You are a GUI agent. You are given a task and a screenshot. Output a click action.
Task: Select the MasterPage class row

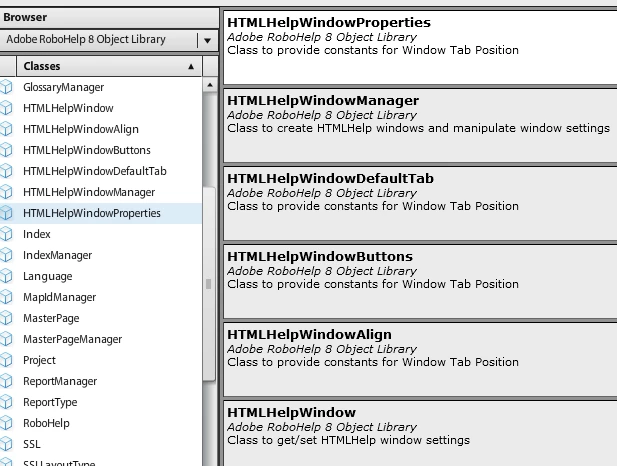(101, 318)
